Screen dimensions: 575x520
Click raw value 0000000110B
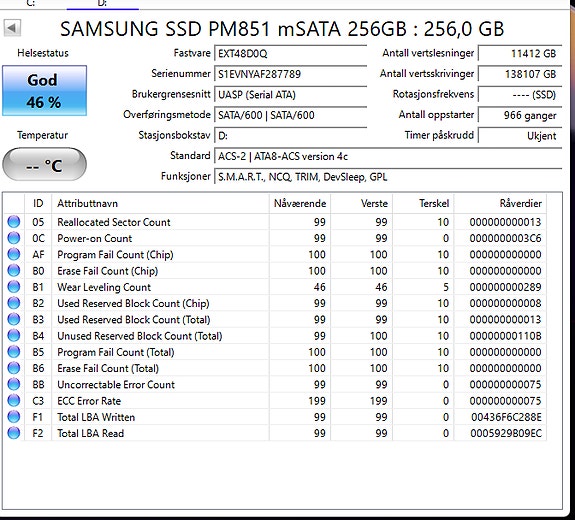[505, 336]
